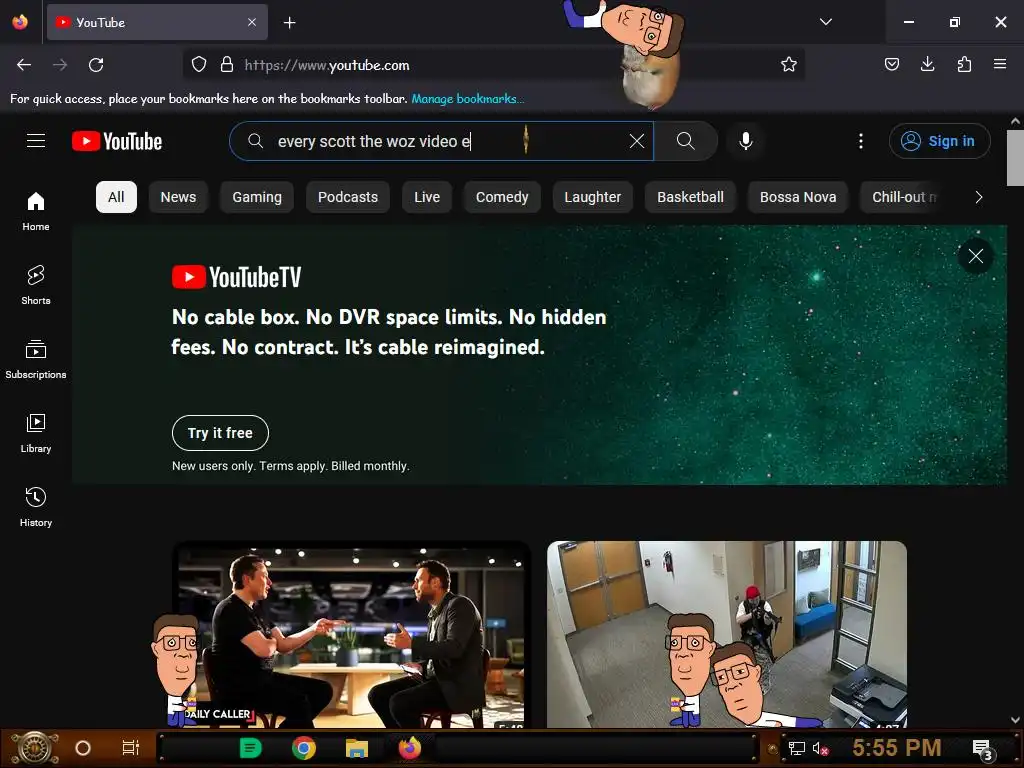This screenshot has width=1024, height=768.
Task: Click the Try it free button
Action: point(220,433)
